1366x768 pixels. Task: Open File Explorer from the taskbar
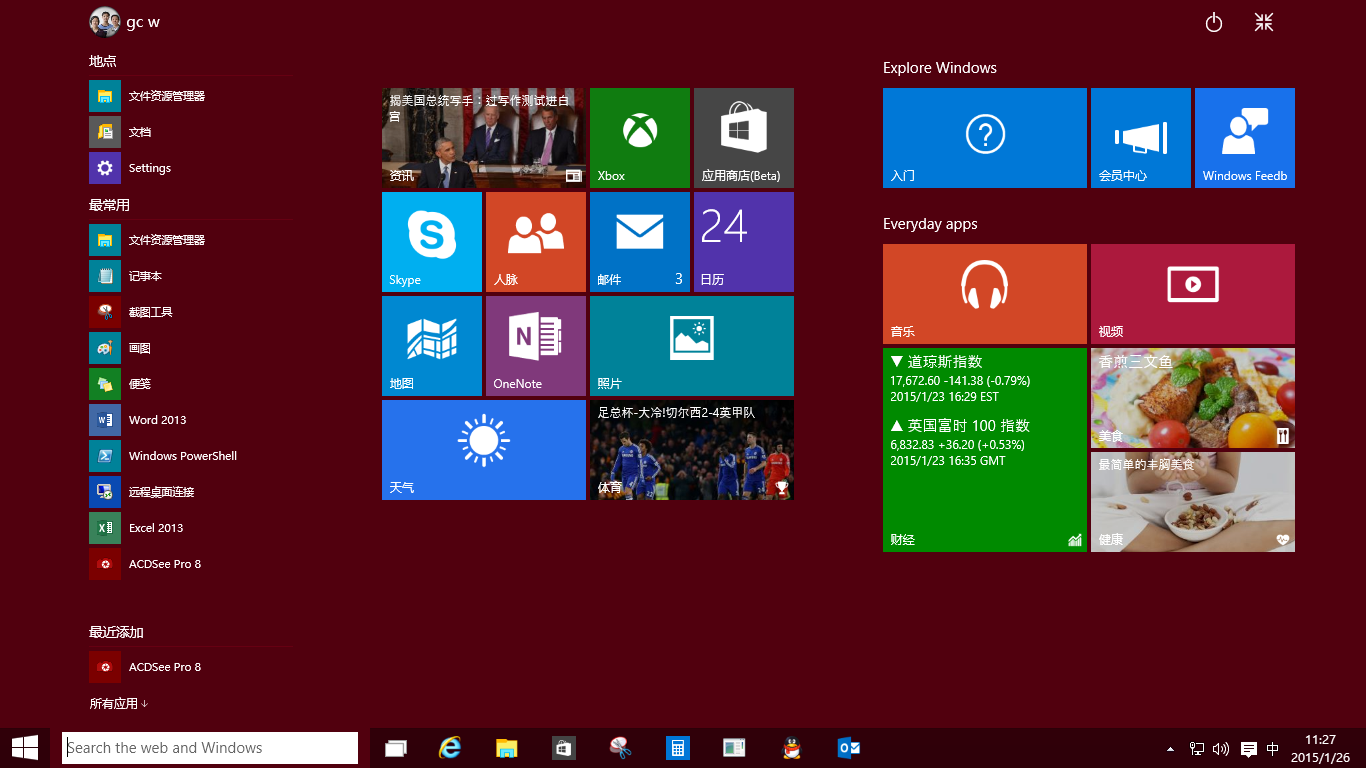pos(508,748)
